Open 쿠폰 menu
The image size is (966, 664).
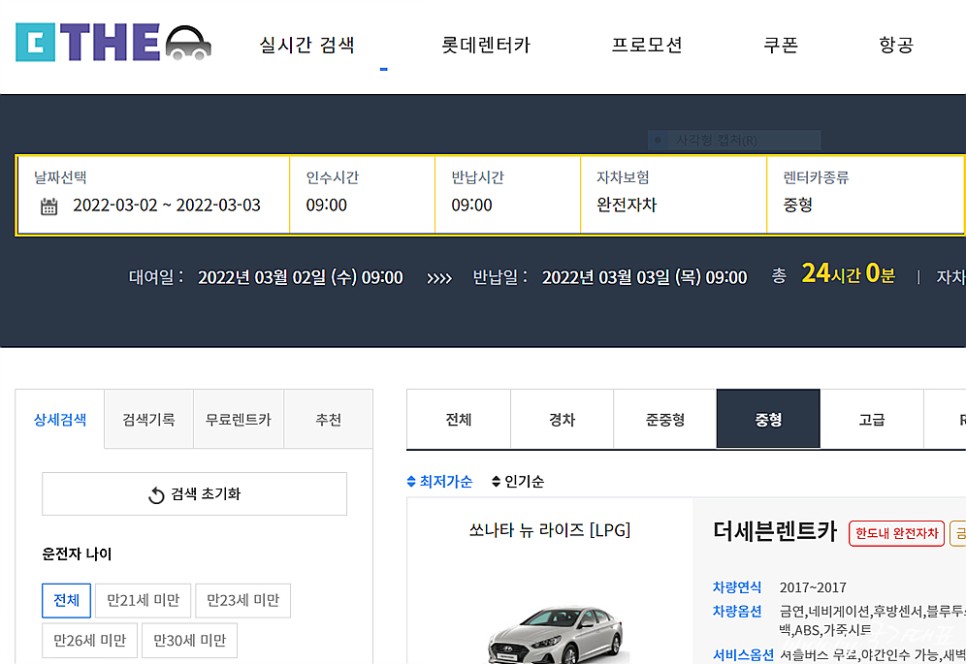781,45
